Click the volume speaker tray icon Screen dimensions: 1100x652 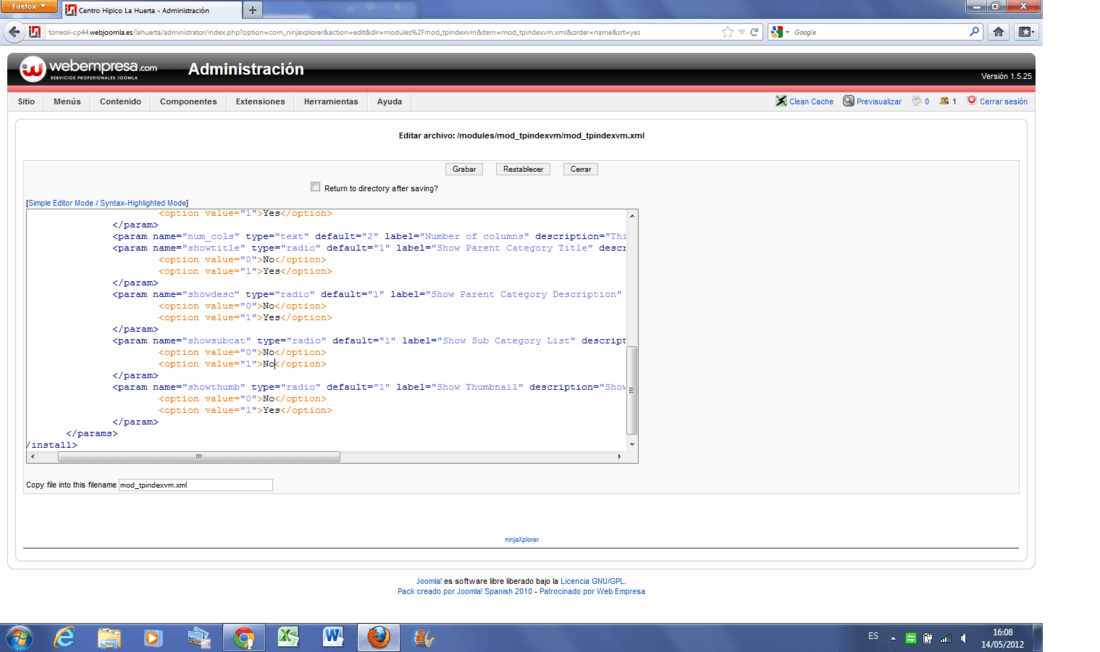963,638
